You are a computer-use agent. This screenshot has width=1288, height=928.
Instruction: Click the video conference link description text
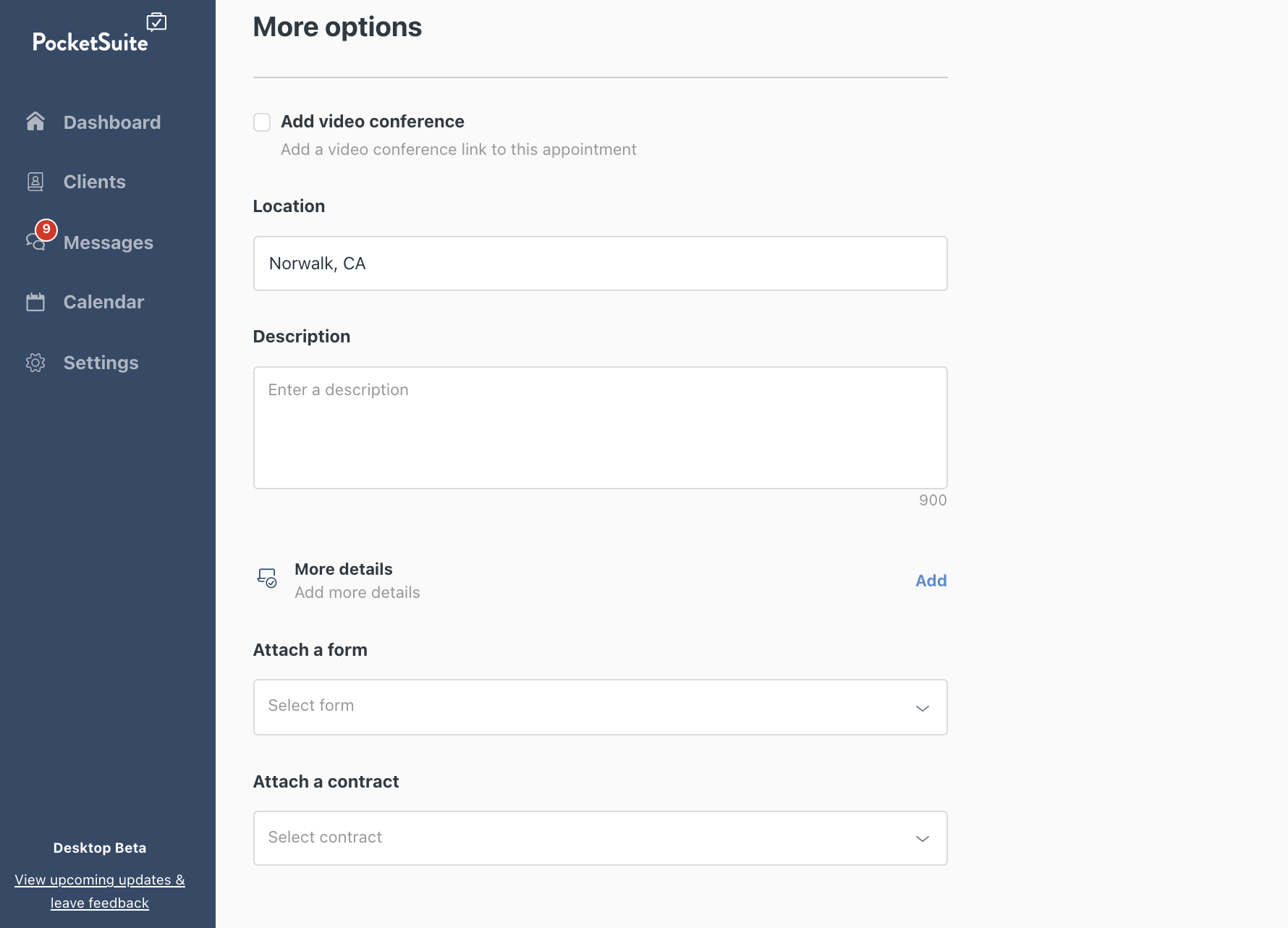pyautogui.click(x=459, y=149)
